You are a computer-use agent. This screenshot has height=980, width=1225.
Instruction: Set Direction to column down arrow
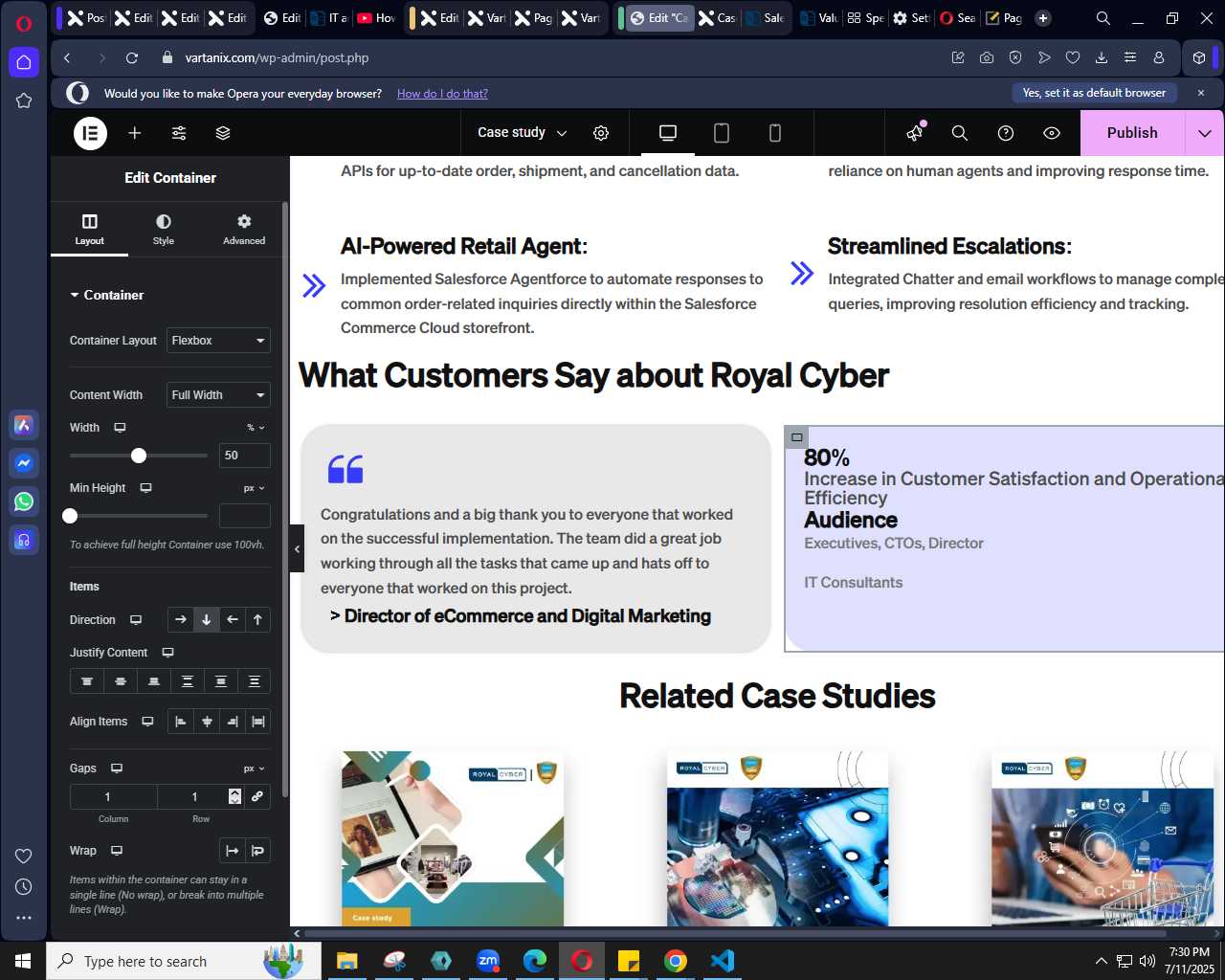206,620
